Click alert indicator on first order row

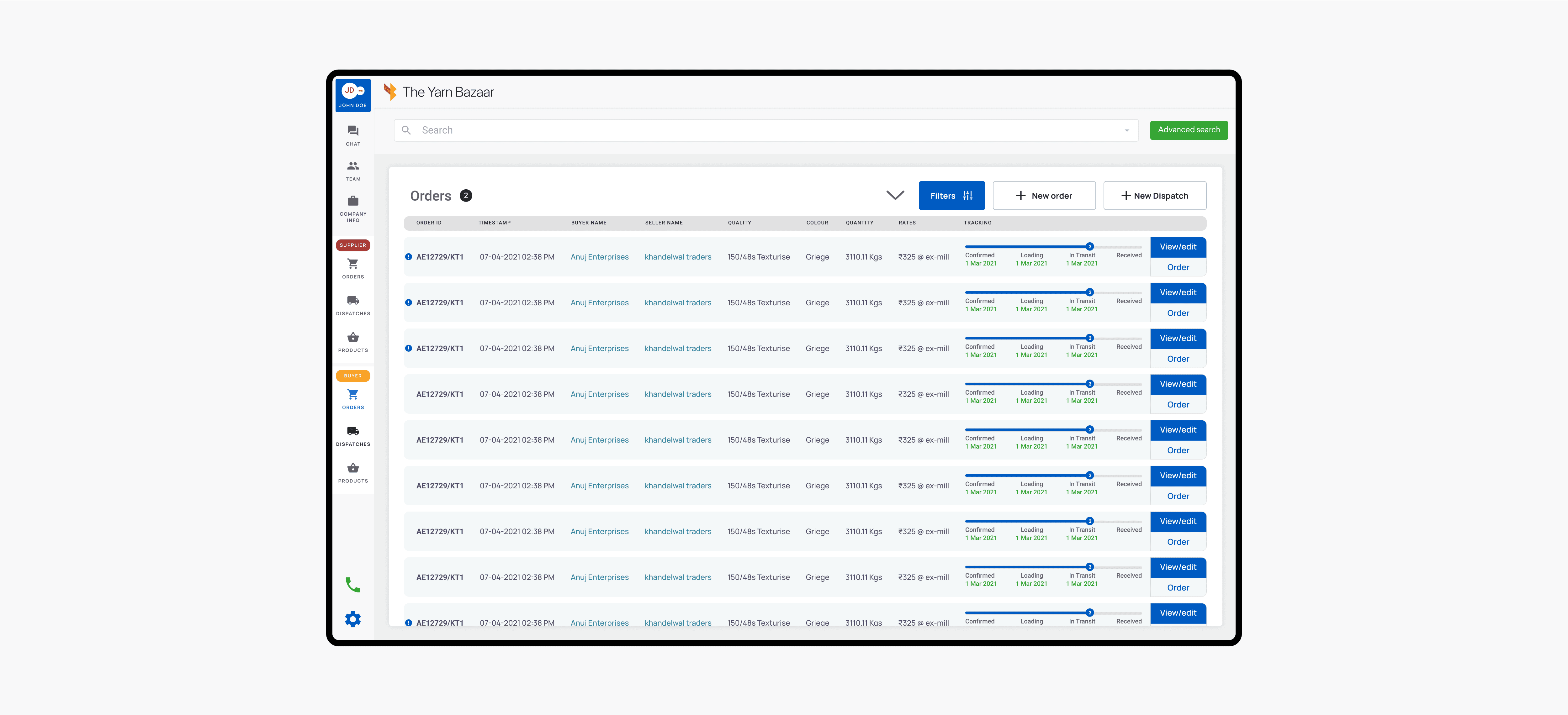point(408,257)
